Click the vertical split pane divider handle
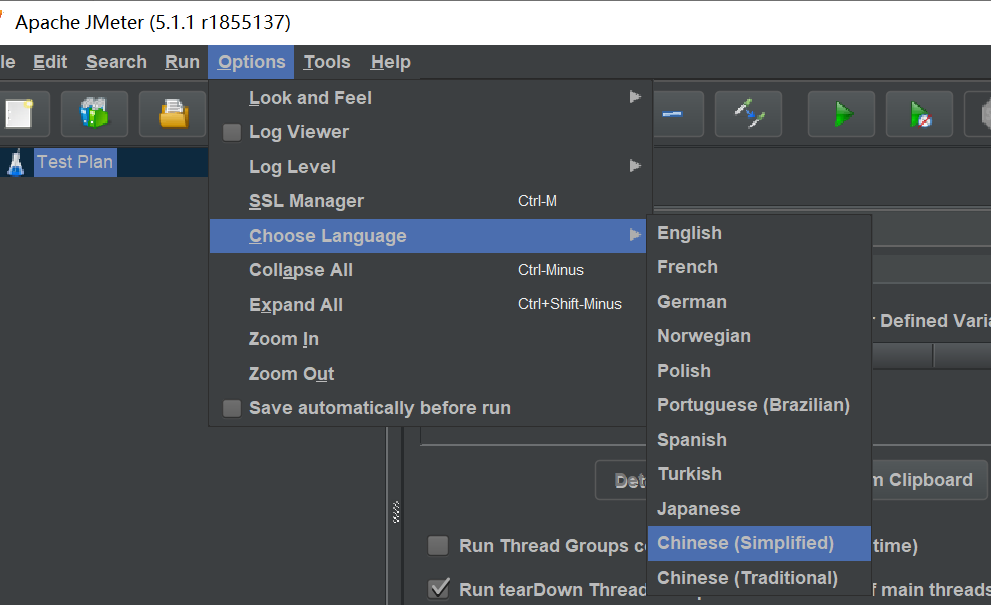 [396, 512]
